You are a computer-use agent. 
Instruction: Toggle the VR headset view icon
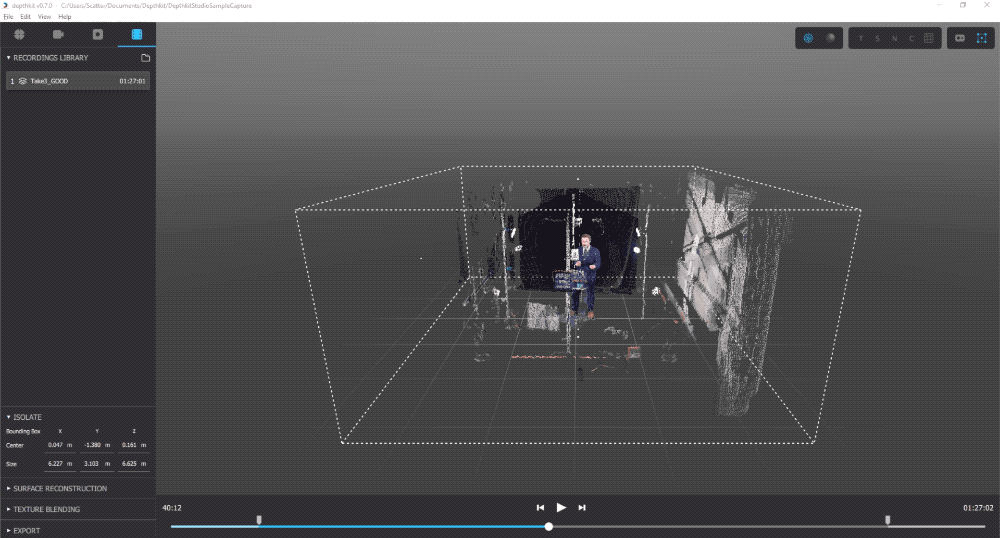coord(959,38)
